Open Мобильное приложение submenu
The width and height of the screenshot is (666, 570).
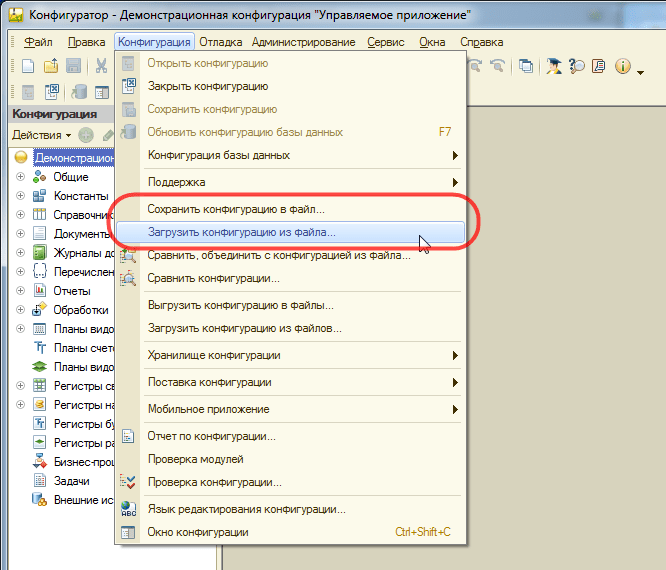click(291, 409)
